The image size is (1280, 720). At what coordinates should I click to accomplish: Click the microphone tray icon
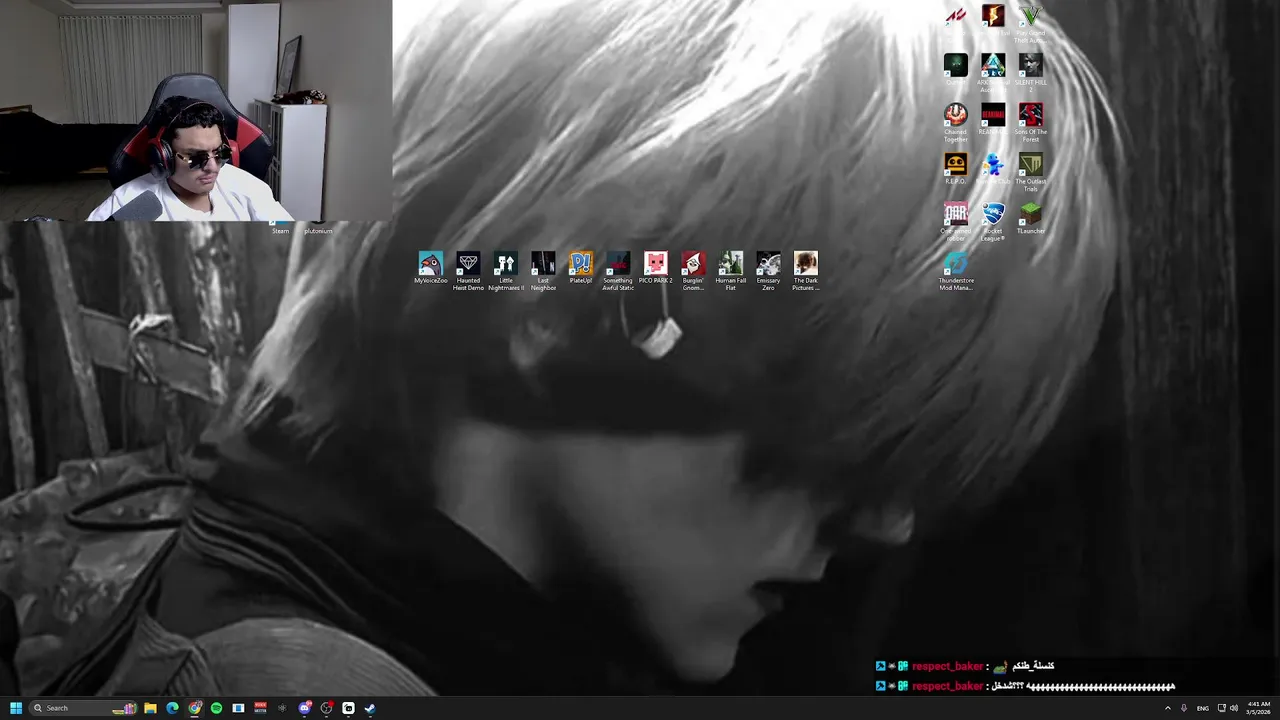(x=1184, y=708)
